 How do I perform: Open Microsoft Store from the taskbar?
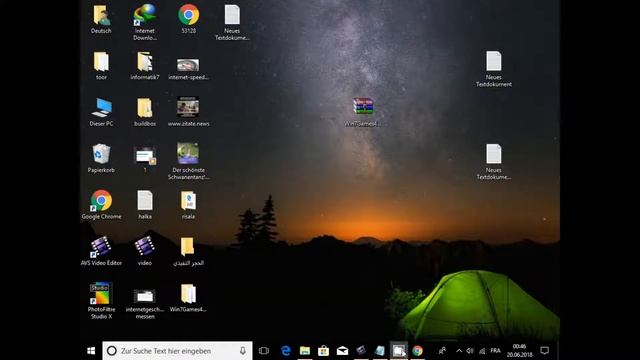pos(323,351)
